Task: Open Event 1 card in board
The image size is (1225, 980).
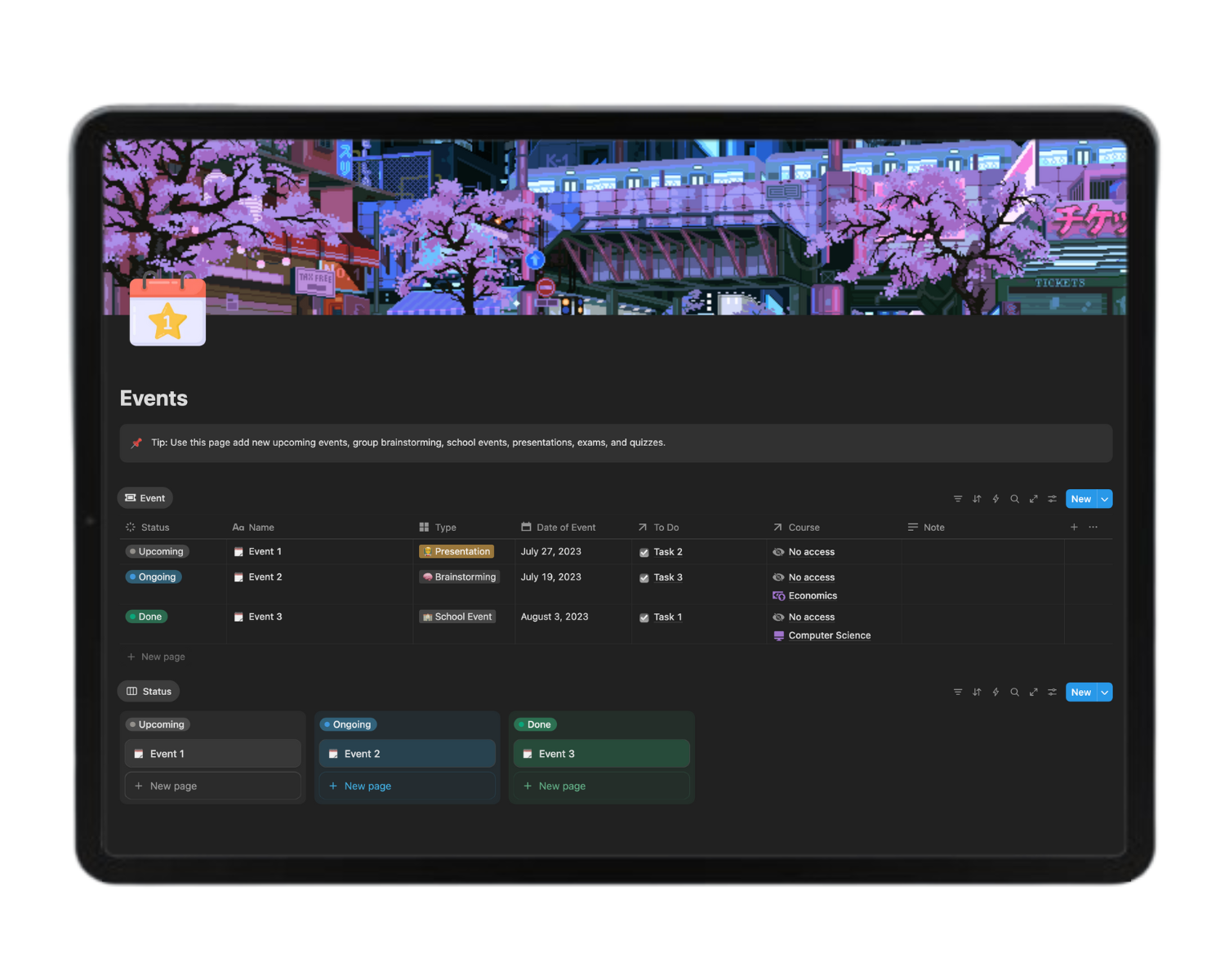Action: 212,754
